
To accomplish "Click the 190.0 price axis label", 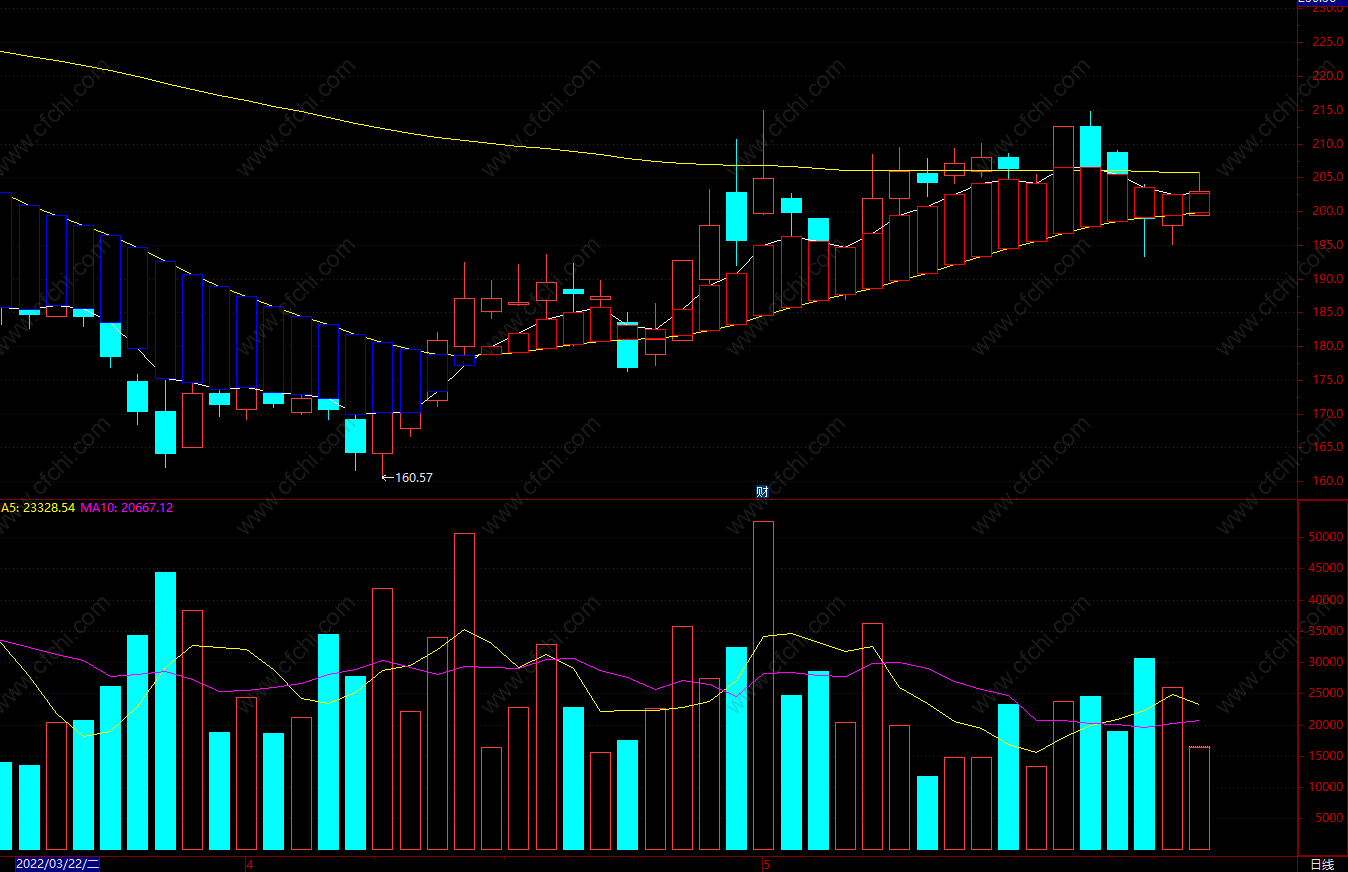I will coord(1325,279).
